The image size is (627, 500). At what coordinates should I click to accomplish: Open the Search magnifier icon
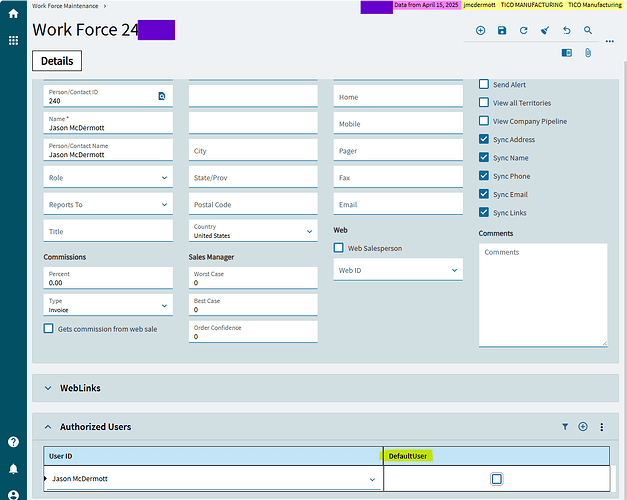click(x=588, y=30)
